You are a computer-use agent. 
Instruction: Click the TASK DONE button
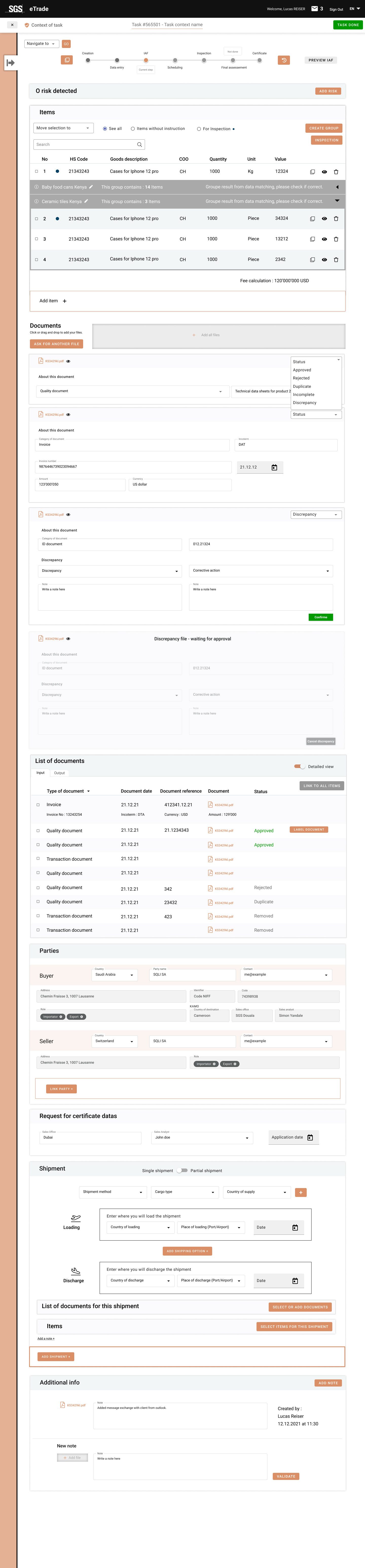coord(348,25)
